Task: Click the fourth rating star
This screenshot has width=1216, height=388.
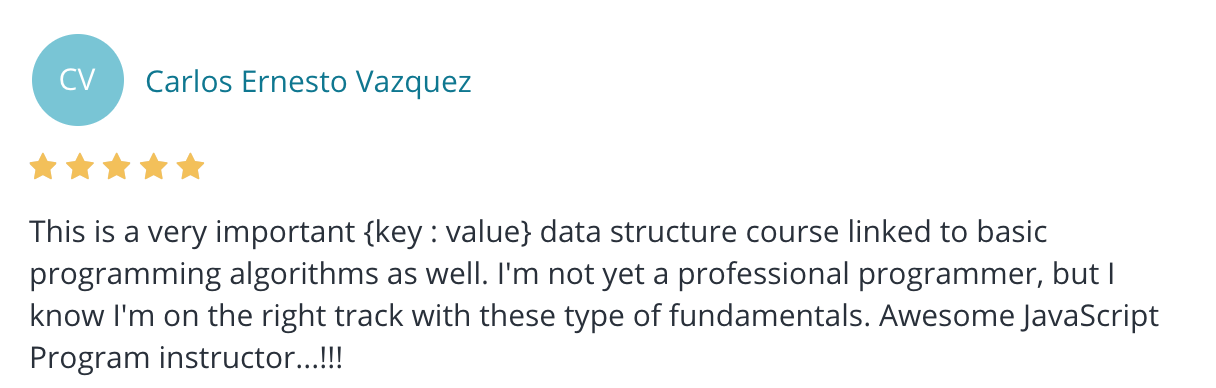Action: tap(153, 167)
